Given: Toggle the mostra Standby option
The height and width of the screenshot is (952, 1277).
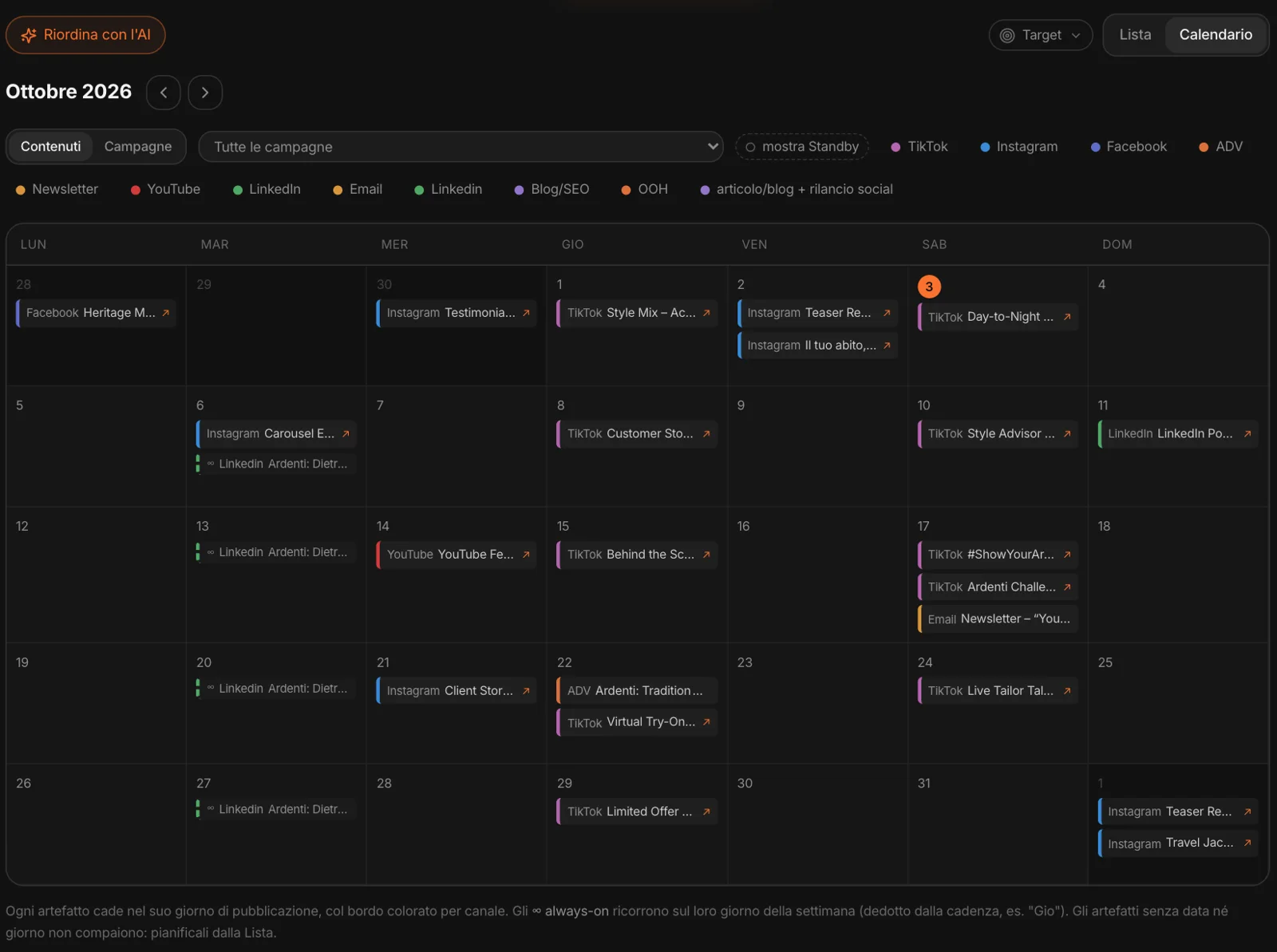Looking at the screenshot, I should (x=802, y=147).
